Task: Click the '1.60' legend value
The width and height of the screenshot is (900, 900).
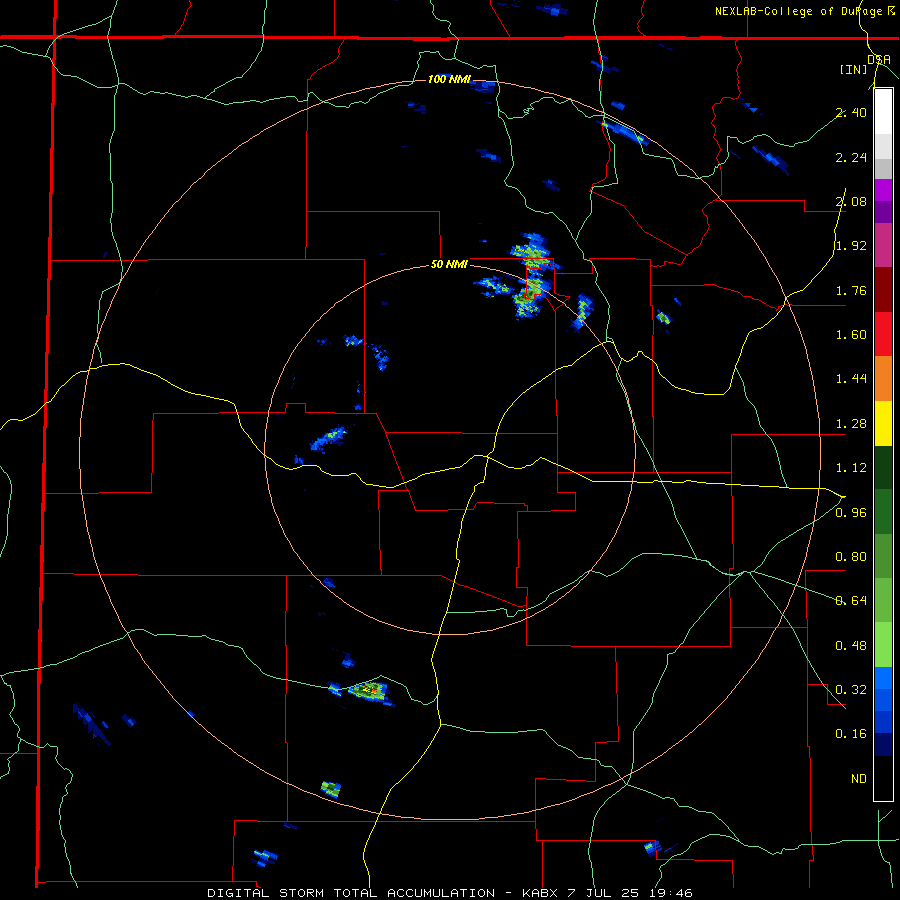Action: [851, 335]
